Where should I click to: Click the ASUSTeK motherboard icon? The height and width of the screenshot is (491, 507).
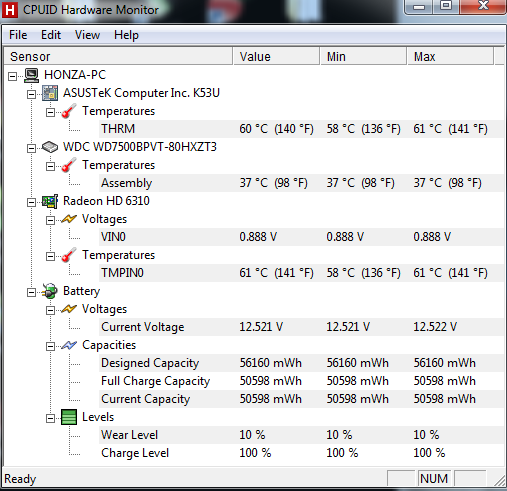tap(50, 93)
